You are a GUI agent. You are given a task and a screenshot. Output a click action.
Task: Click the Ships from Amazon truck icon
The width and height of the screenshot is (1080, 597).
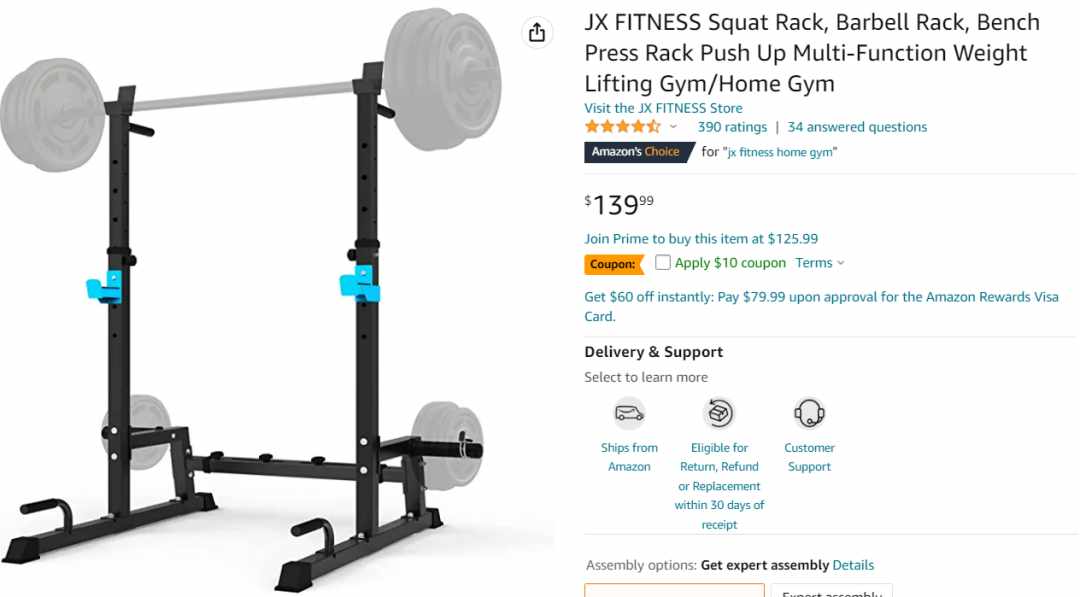(629, 413)
